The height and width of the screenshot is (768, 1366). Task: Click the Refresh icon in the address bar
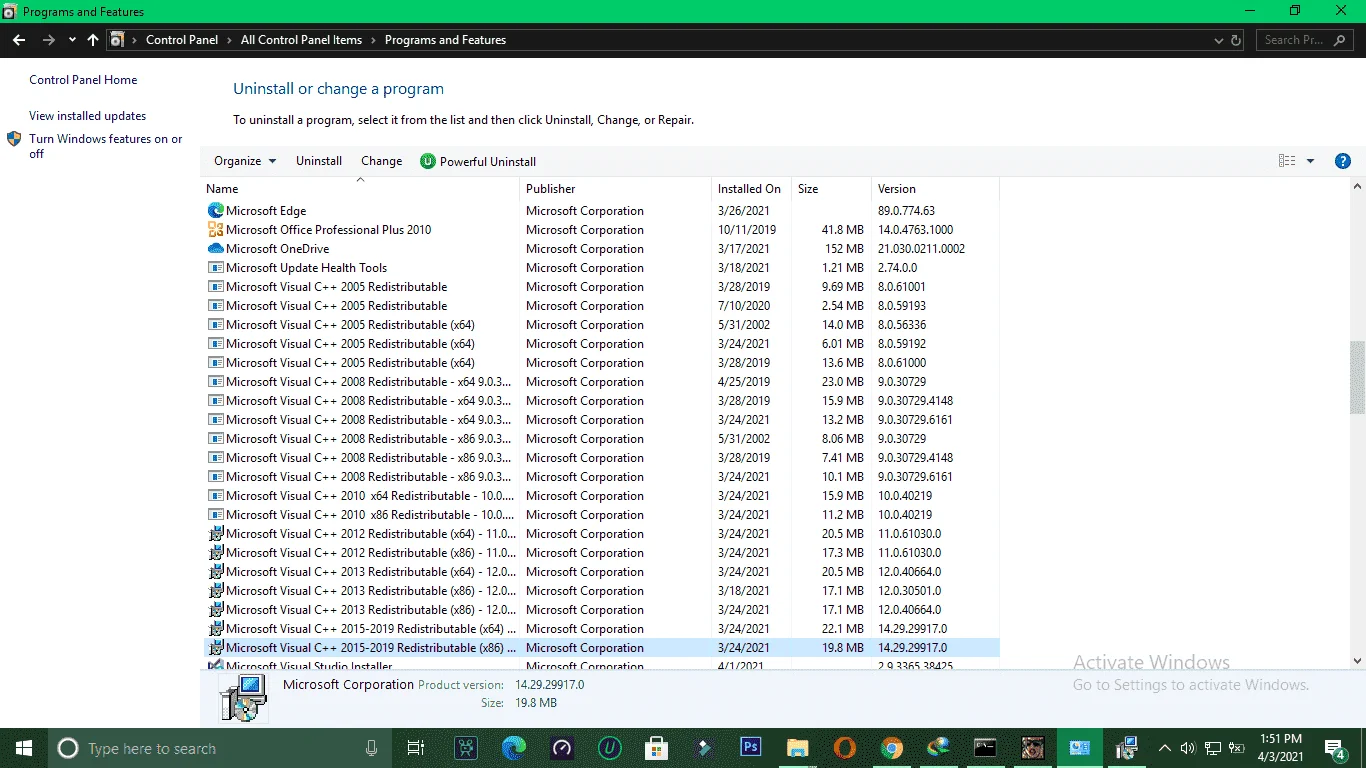[1236, 40]
